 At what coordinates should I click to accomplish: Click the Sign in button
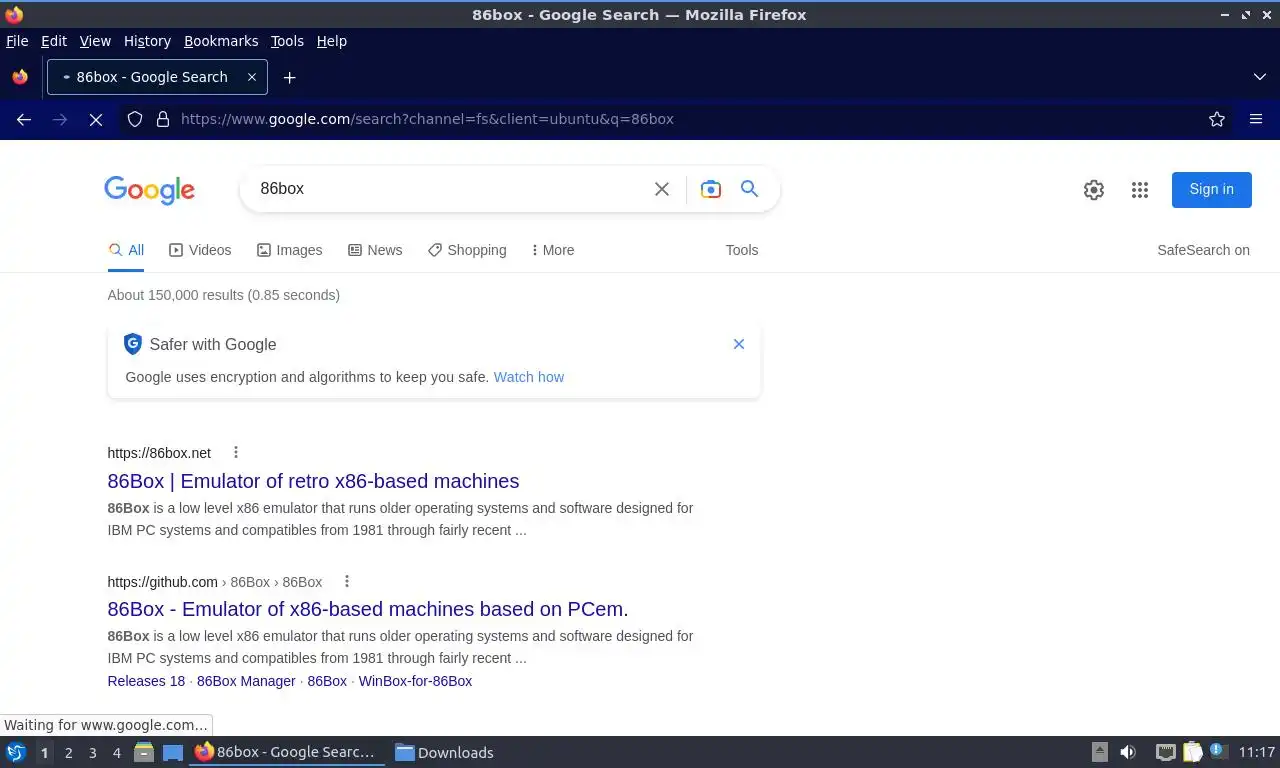(1212, 189)
